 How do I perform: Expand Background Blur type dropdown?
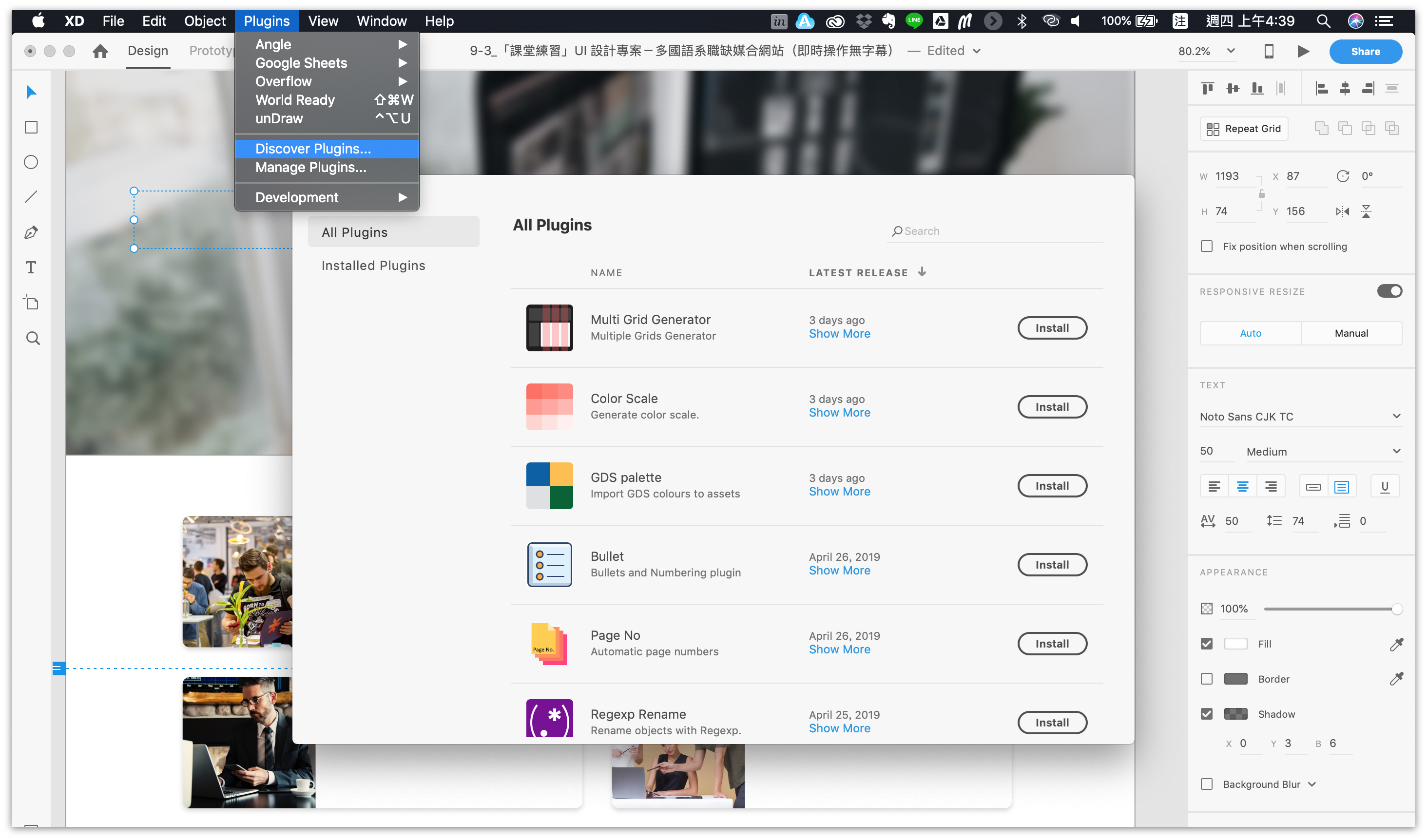(x=1311, y=784)
